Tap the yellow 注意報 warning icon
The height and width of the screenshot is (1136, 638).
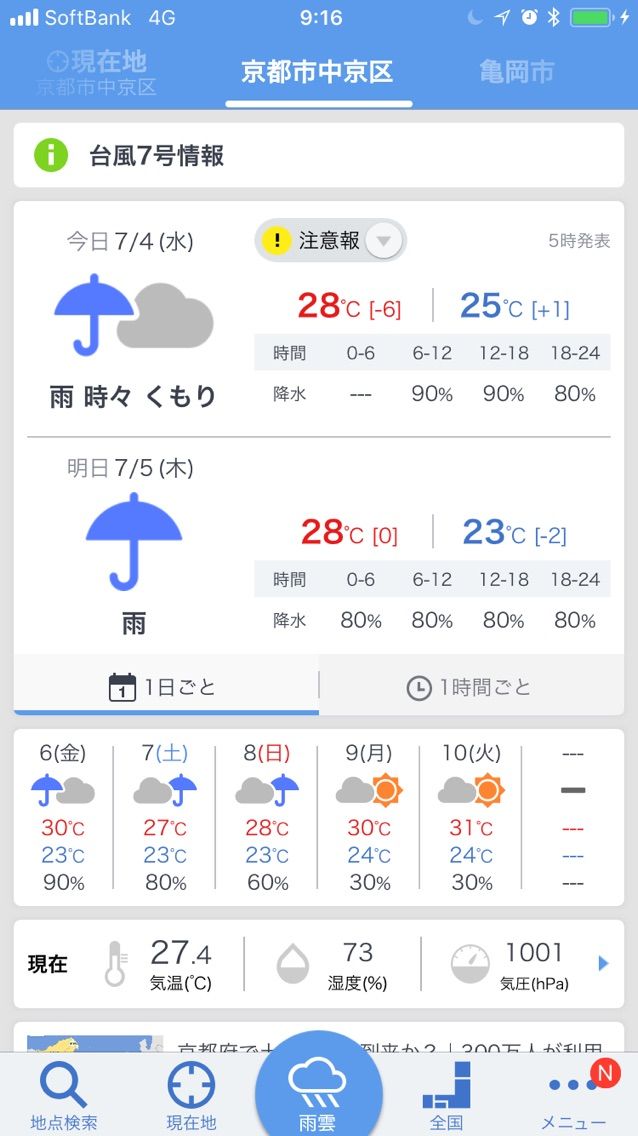tap(276, 240)
